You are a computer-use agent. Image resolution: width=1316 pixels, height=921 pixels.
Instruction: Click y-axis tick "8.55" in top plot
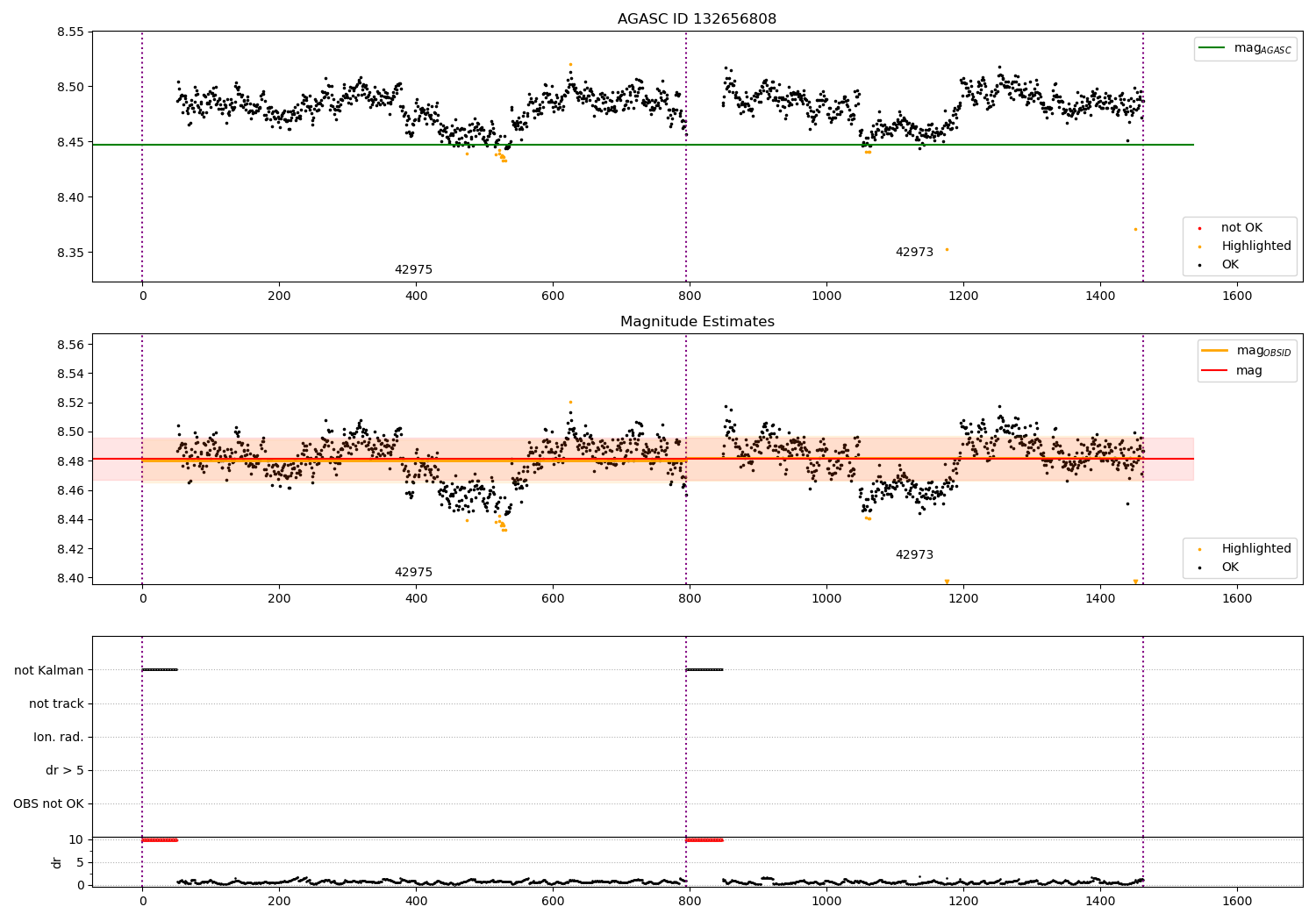tap(70, 32)
